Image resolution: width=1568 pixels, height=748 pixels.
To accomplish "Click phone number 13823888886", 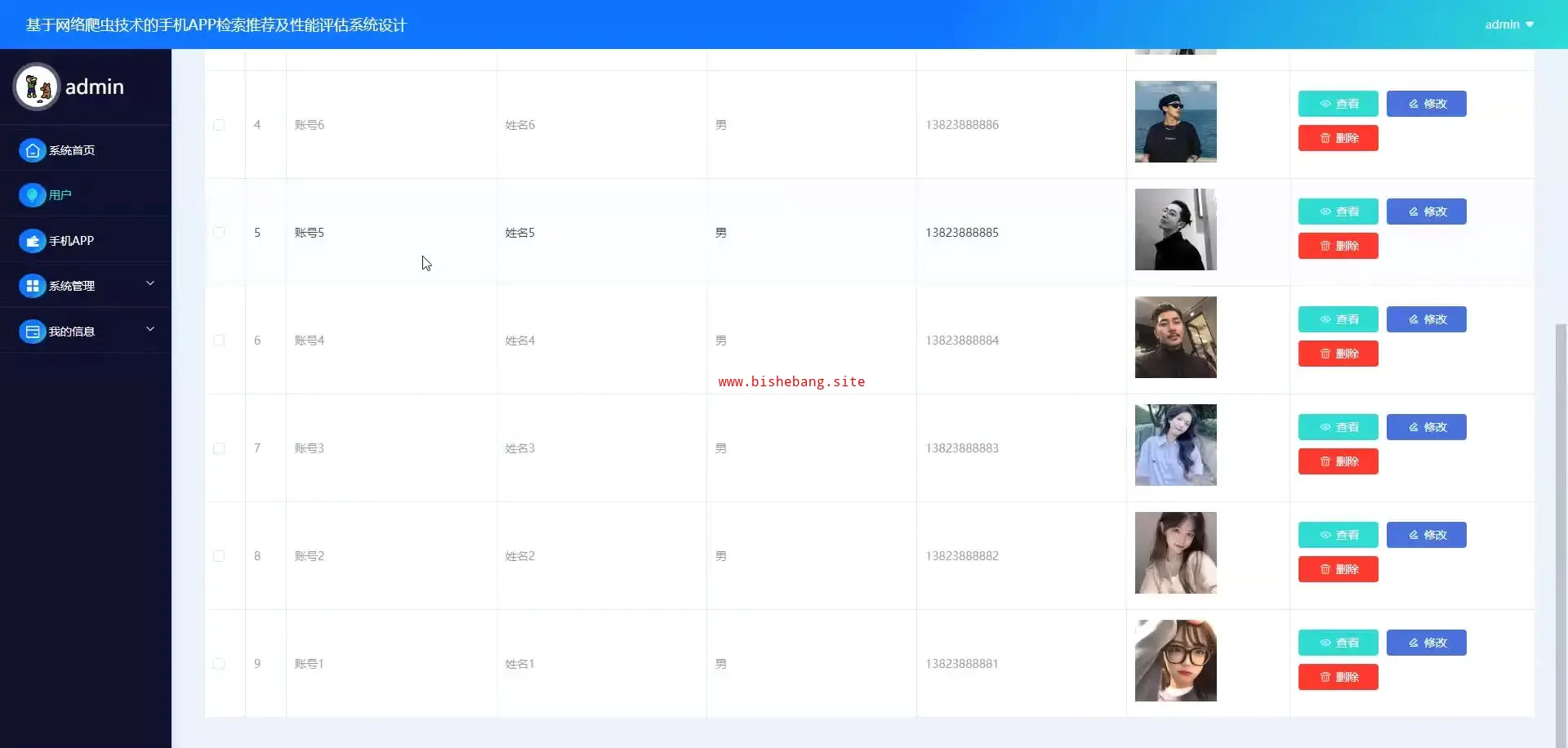I will click(x=962, y=125).
